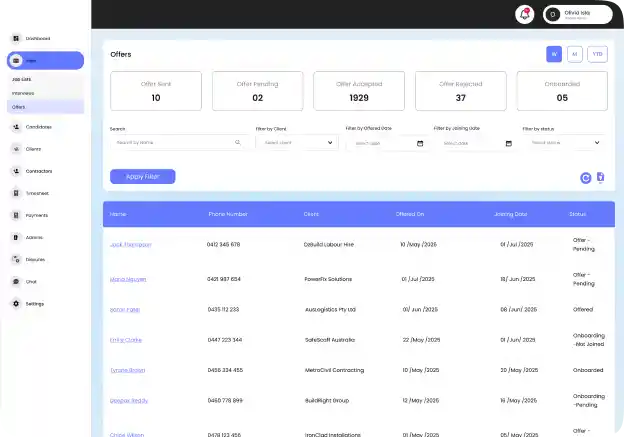Click the search magnifier icon
Screen dimensions: 624x437
coord(238,142)
